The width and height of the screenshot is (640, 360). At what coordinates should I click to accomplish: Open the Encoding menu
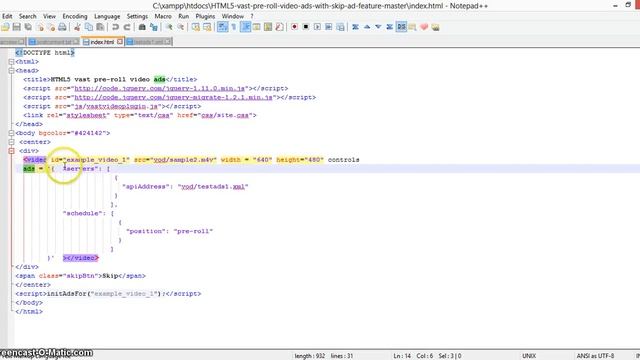click(x=75, y=16)
